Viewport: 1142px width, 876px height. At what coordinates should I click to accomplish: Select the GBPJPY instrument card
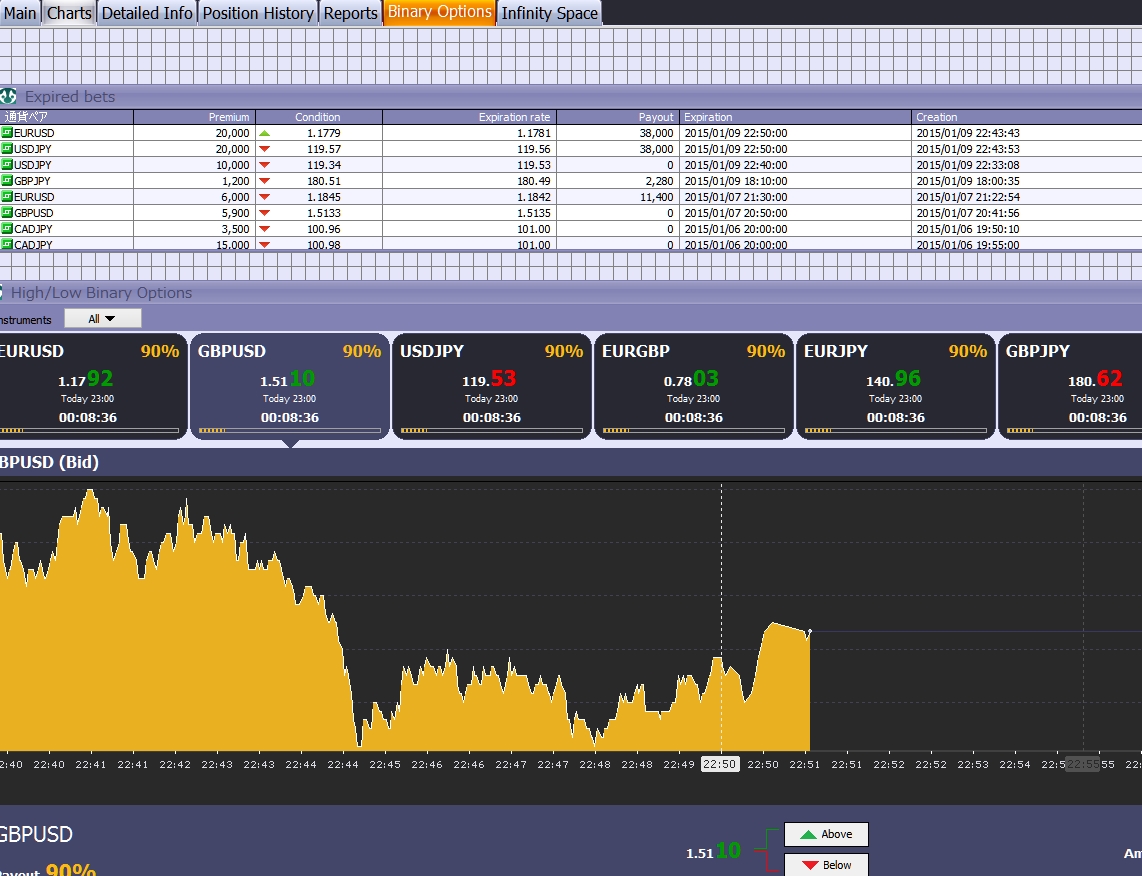tap(1070, 386)
